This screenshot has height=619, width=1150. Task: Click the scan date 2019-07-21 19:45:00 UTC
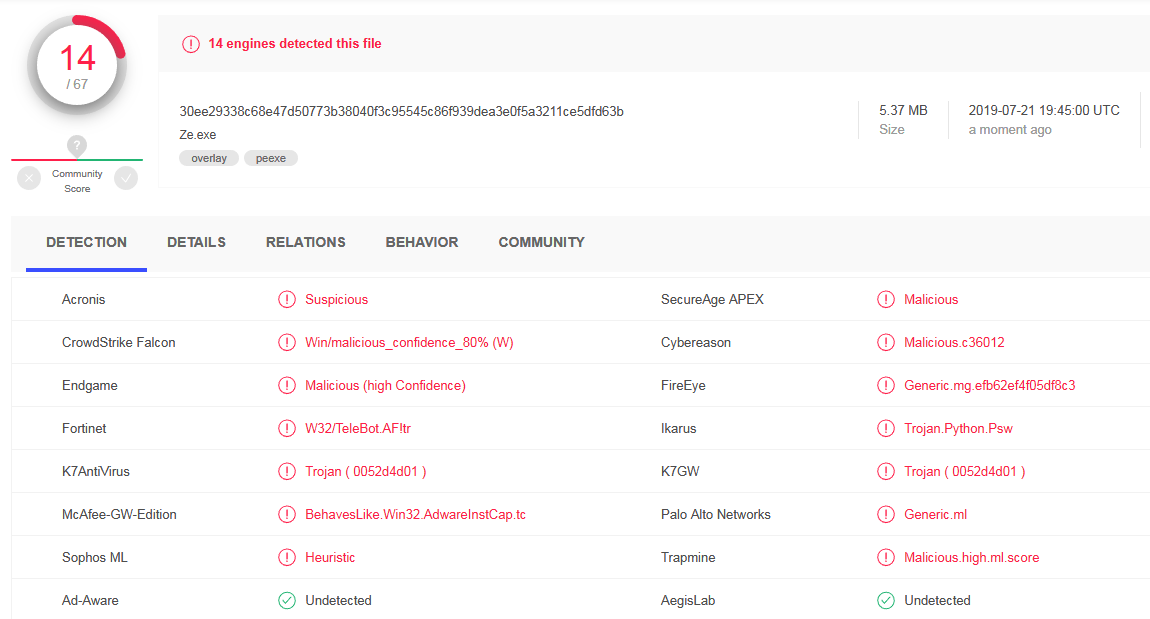click(1044, 111)
